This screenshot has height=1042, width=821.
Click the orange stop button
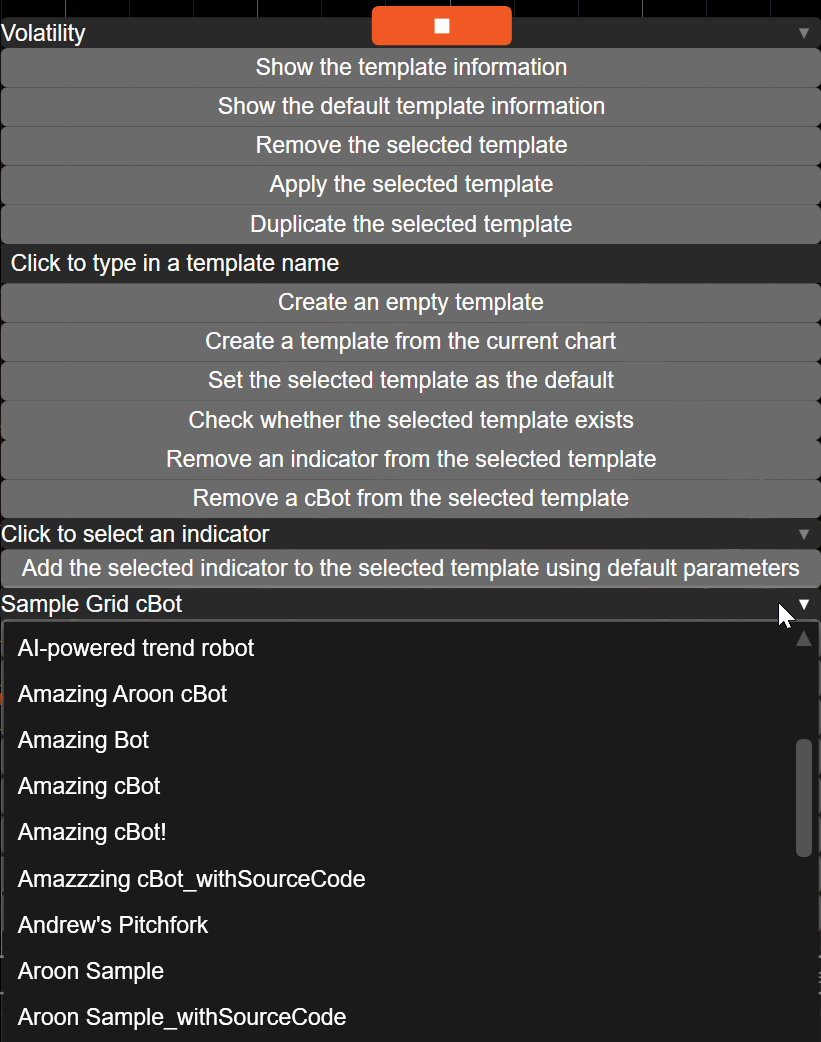tap(441, 26)
